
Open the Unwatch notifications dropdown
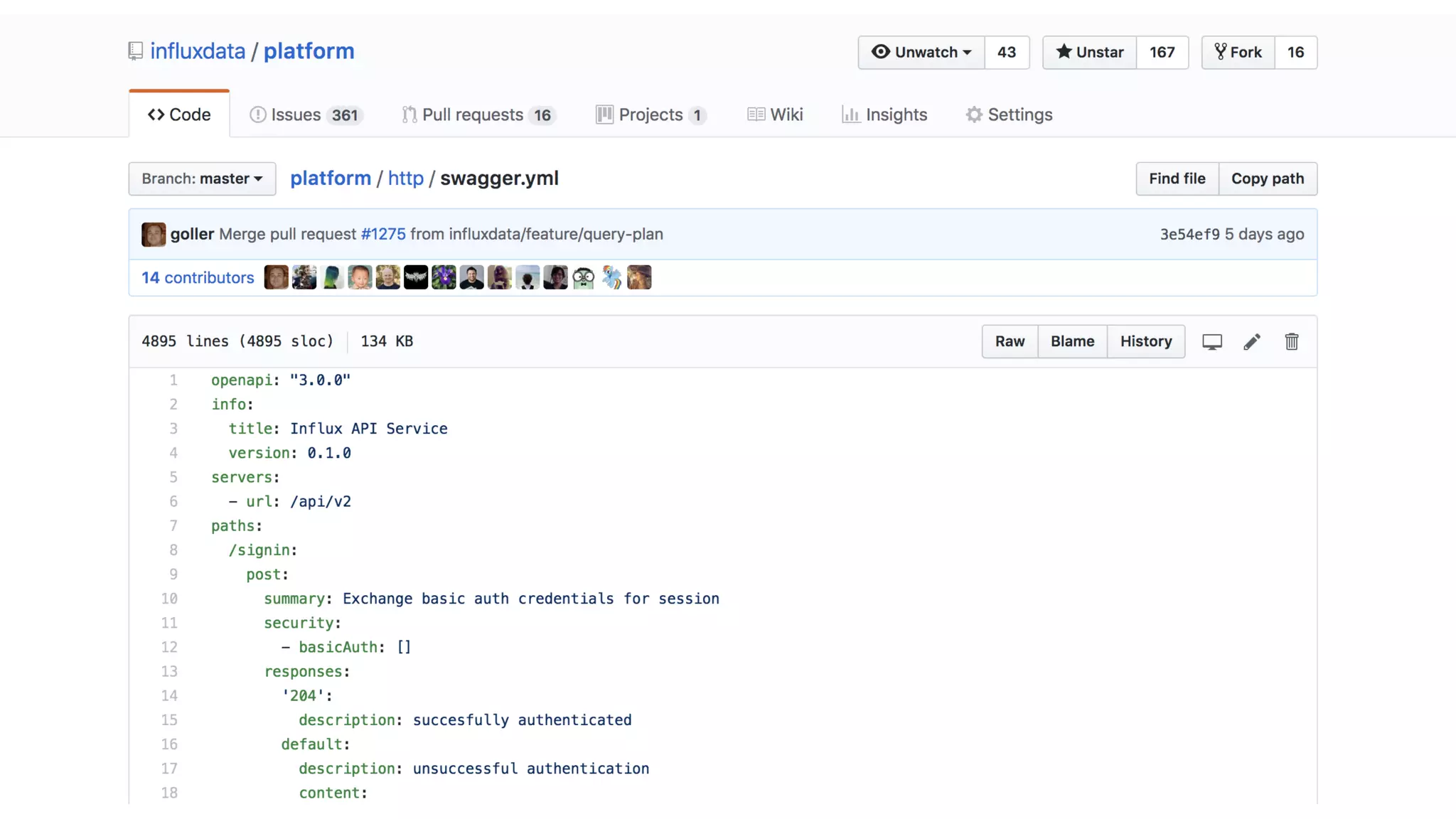(921, 53)
